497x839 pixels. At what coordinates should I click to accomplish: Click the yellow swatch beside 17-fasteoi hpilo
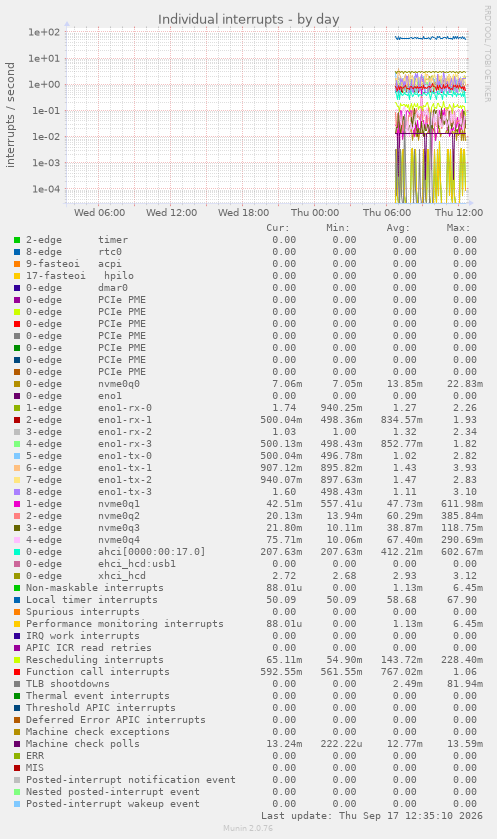pos(17,276)
